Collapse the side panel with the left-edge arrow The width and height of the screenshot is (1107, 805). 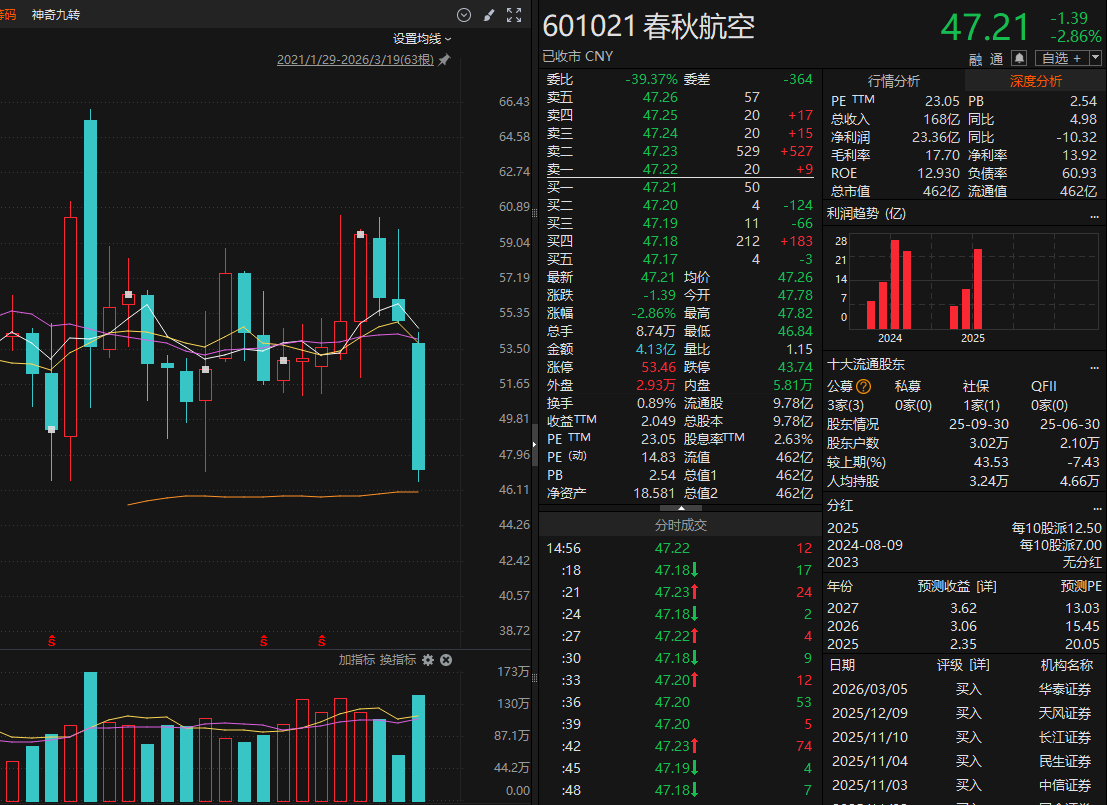532,443
